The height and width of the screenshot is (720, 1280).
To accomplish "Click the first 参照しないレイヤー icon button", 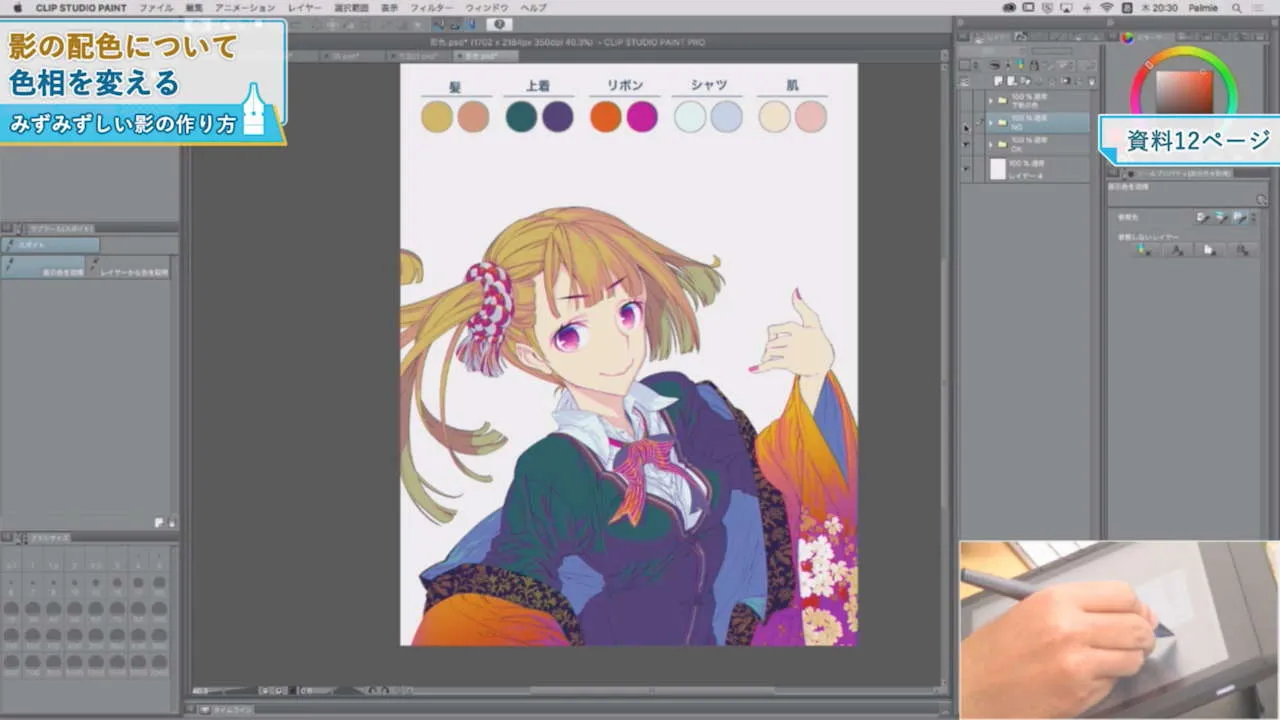I will (x=1144, y=250).
